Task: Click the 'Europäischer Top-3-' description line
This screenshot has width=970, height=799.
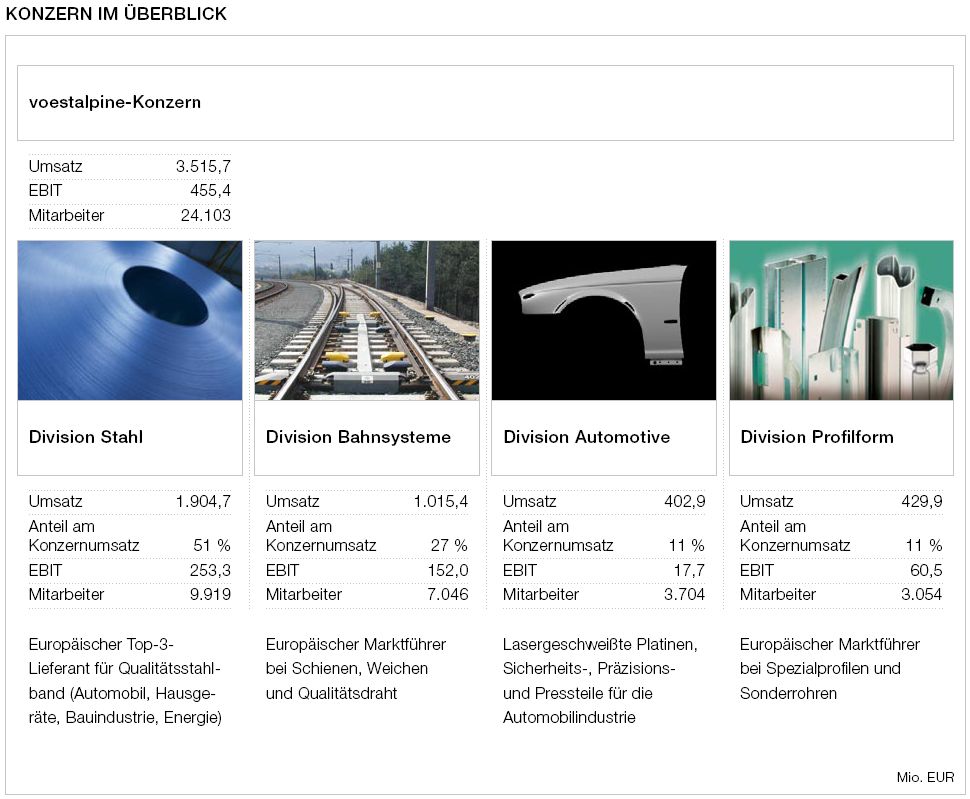Action: pyautogui.click(x=101, y=644)
